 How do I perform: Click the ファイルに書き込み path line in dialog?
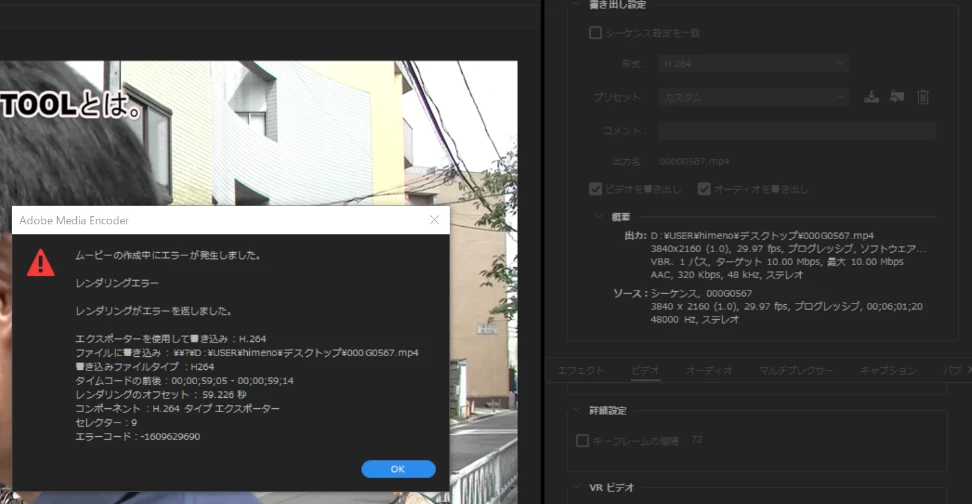pos(247,353)
